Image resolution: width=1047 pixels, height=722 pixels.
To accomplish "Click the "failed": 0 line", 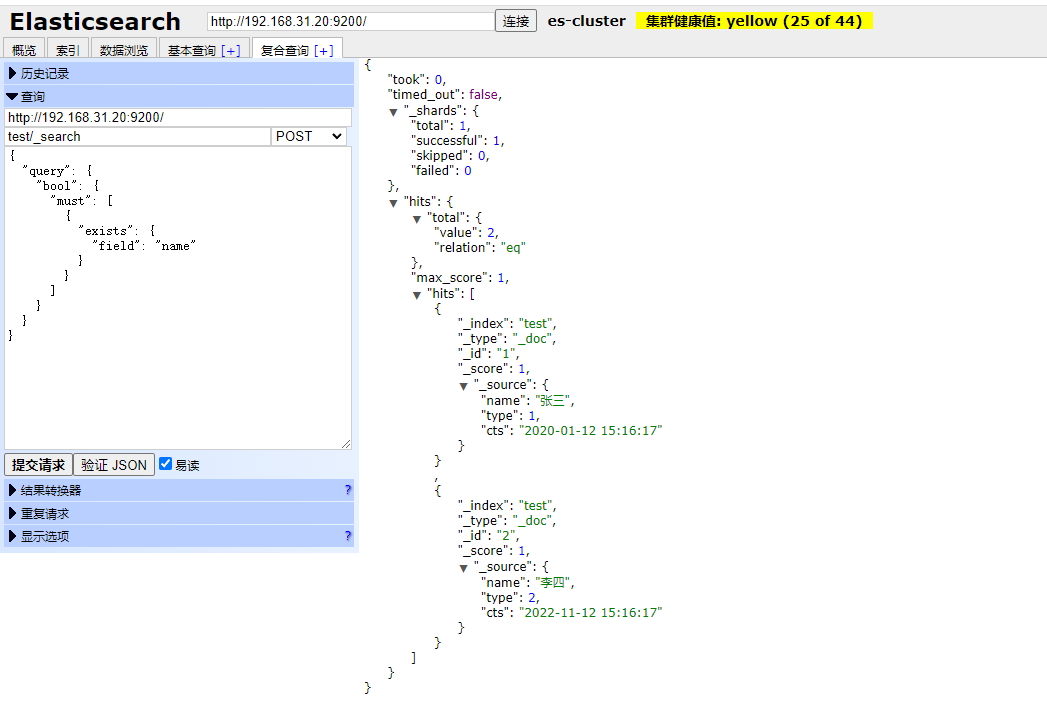I will pos(441,170).
